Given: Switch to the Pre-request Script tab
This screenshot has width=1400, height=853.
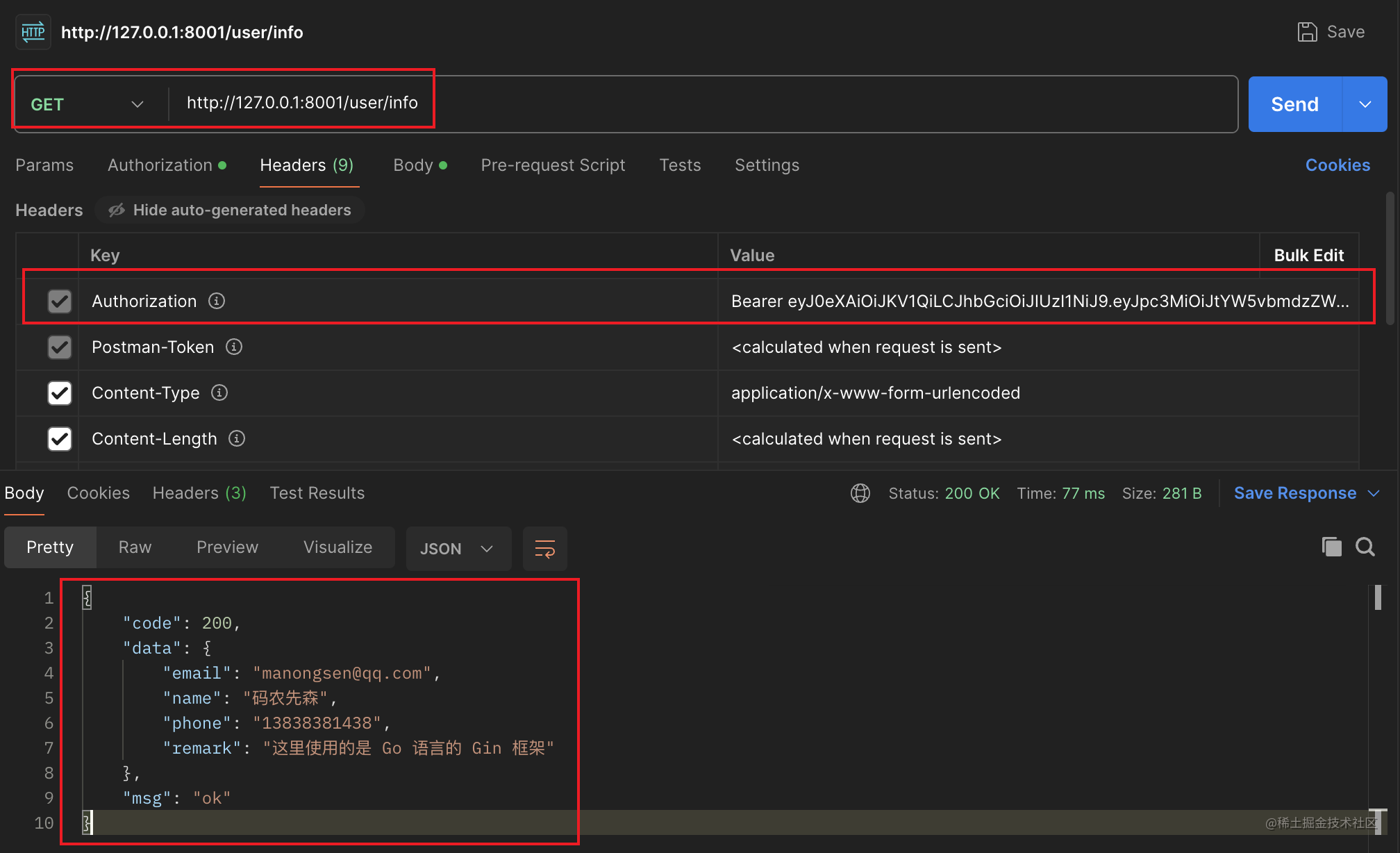Looking at the screenshot, I should [553, 165].
